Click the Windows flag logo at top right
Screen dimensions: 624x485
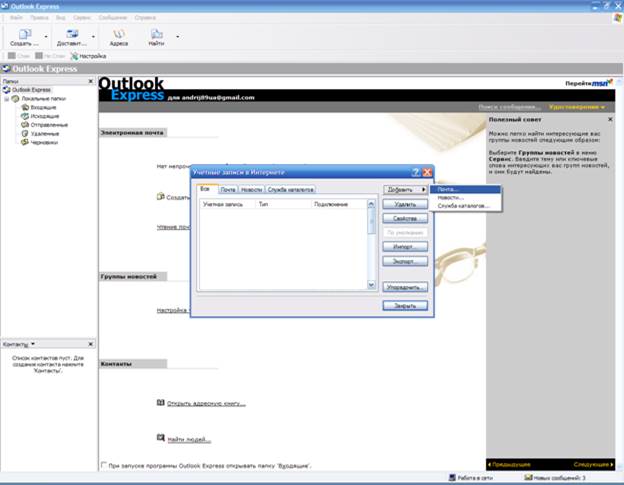(617, 18)
